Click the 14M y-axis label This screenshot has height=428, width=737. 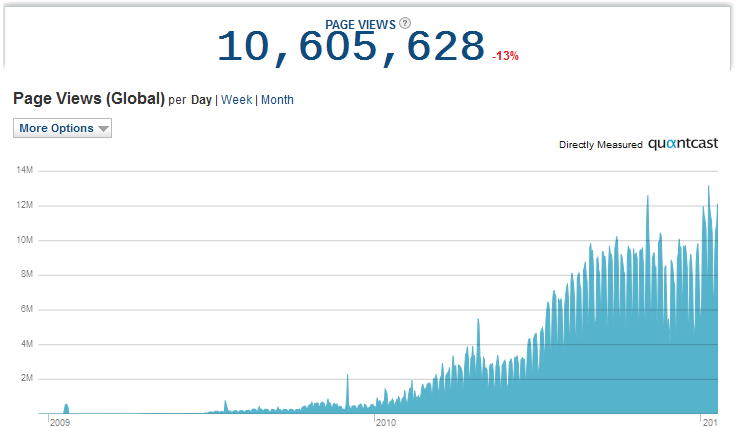(x=24, y=170)
